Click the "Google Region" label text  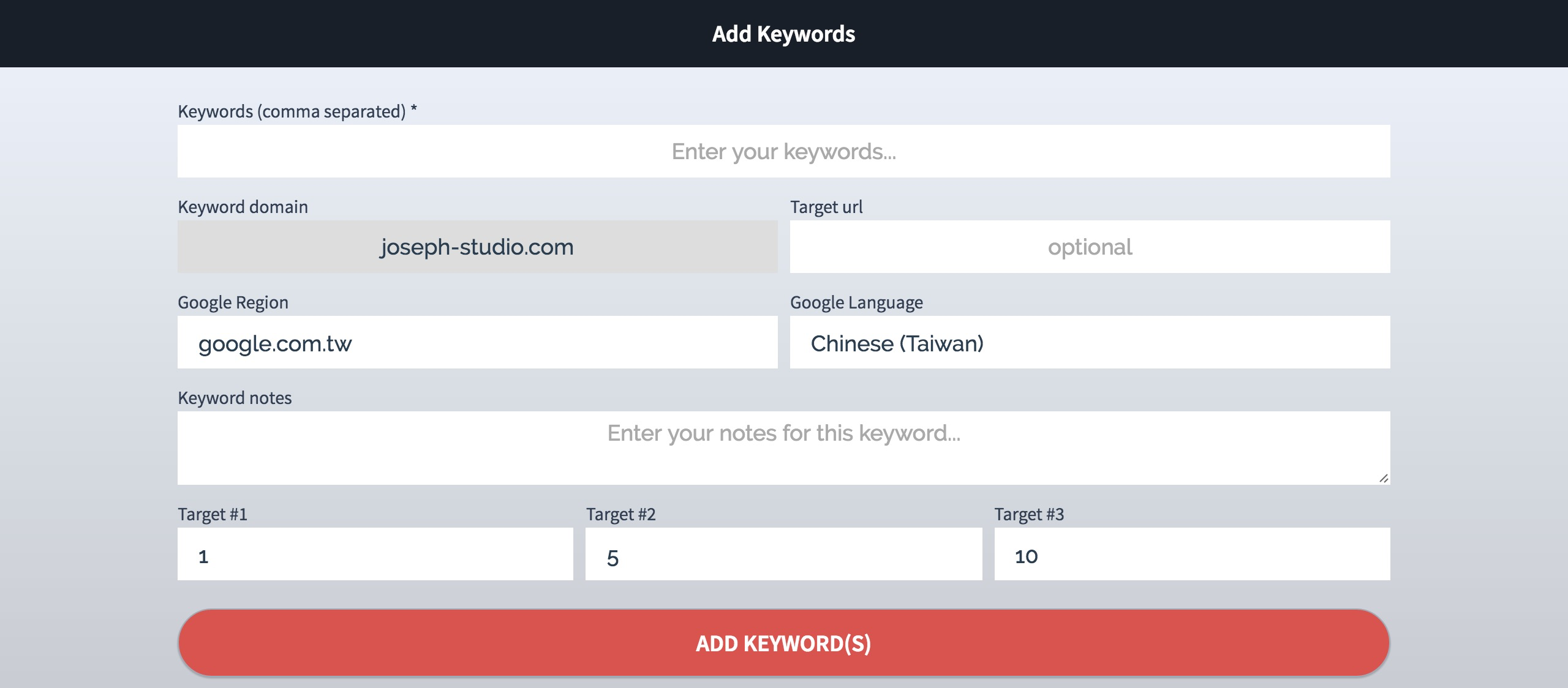(233, 302)
